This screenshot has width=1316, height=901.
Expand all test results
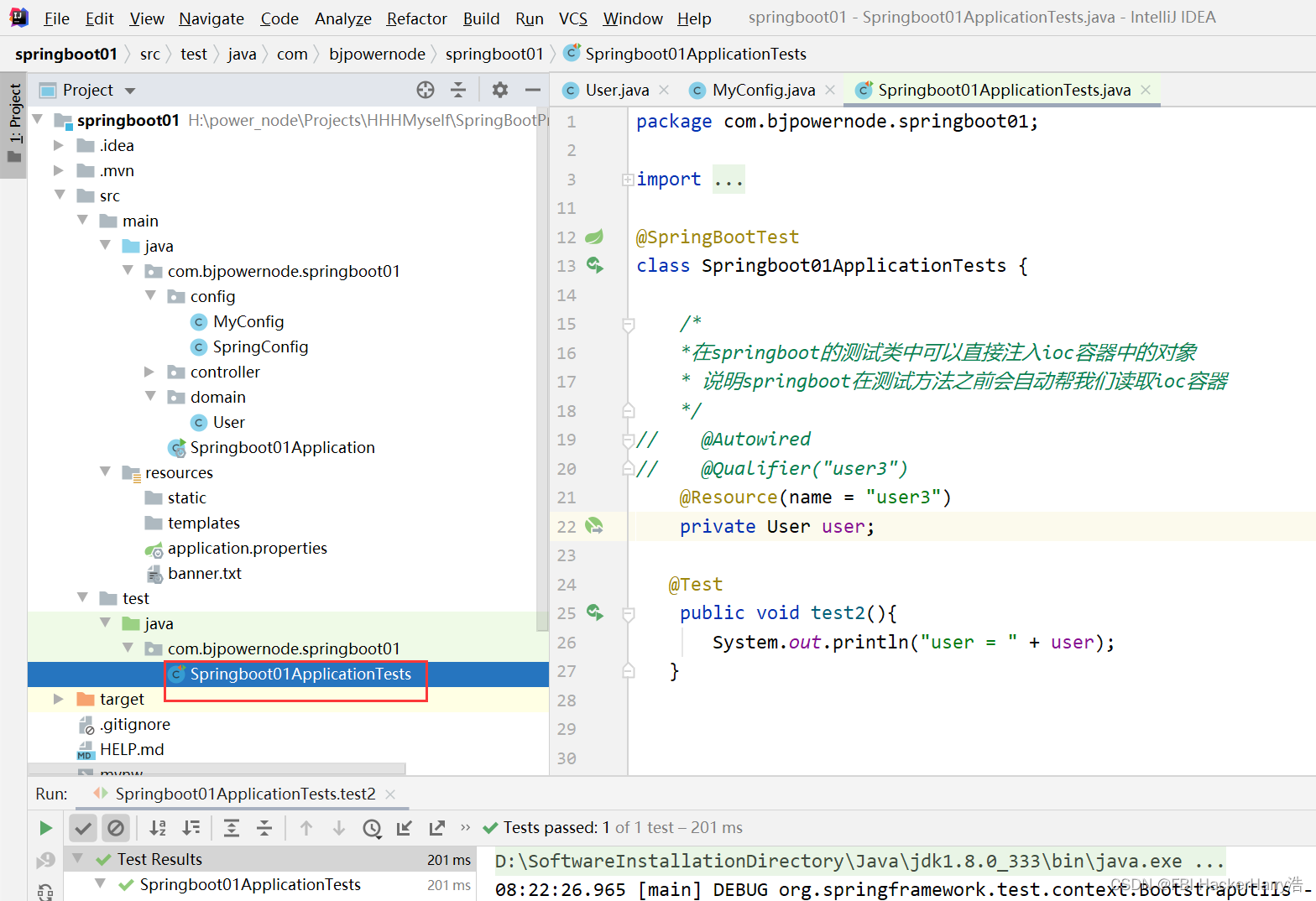(232, 828)
